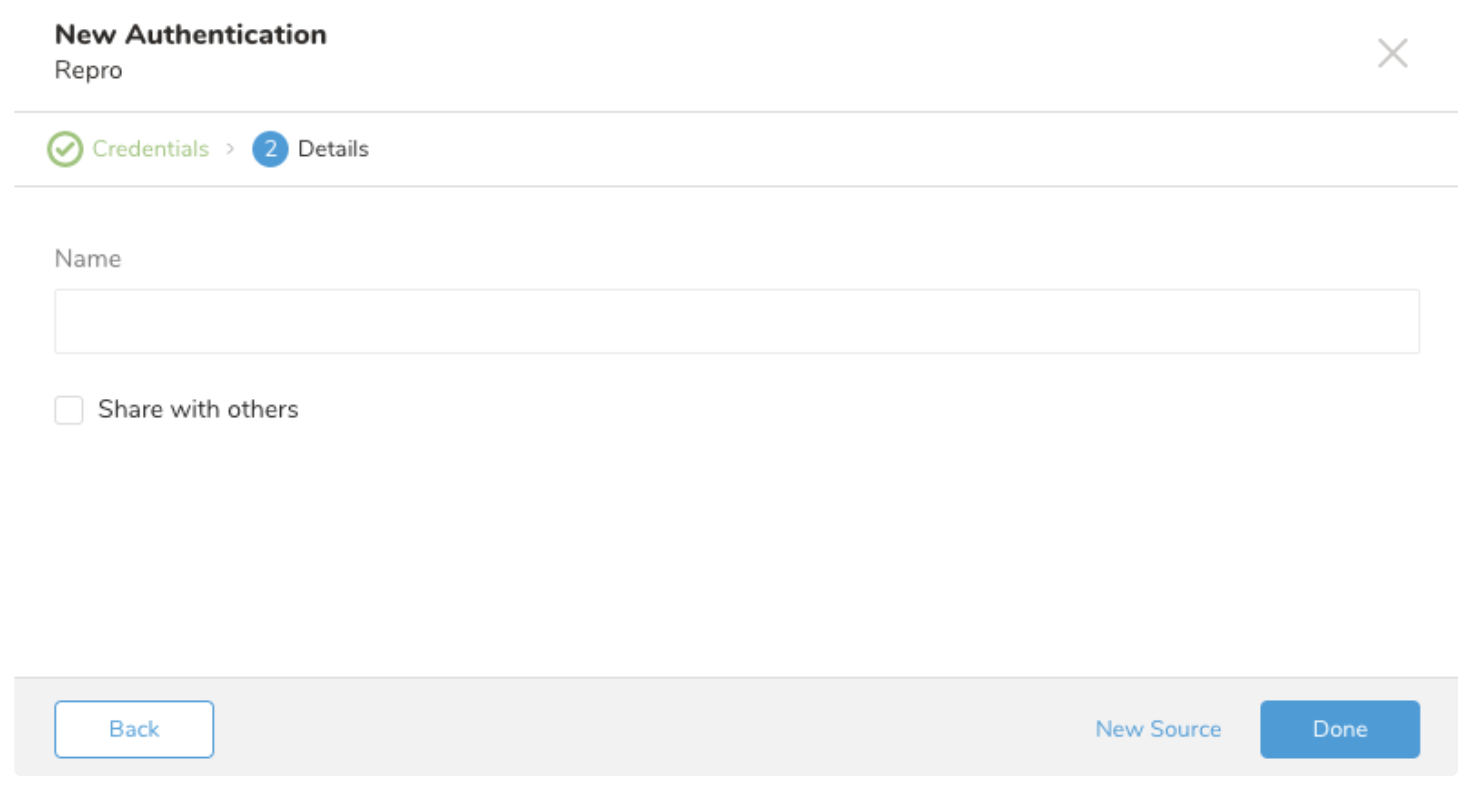Open the New Source link
Viewport: 1470px width, 794px height.
pyautogui.click(x=1158, y=729)
